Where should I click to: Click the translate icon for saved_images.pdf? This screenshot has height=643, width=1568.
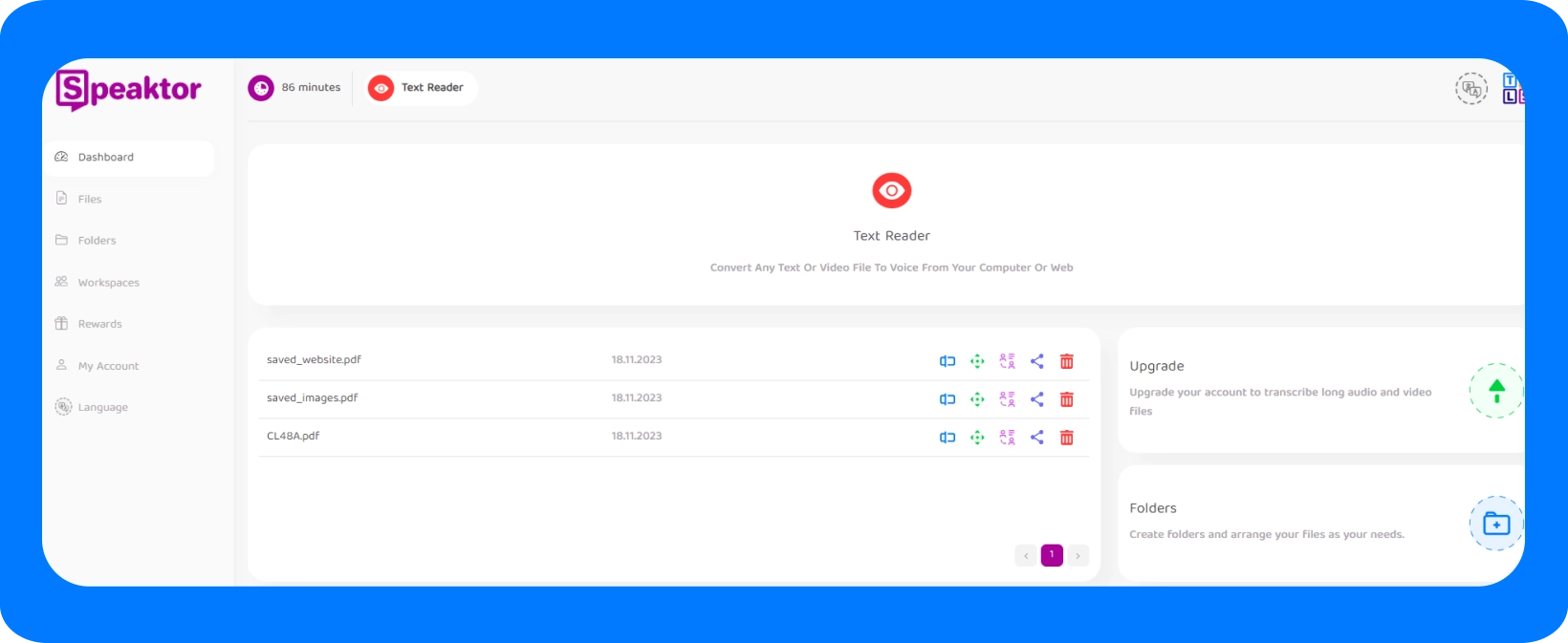point(1007,399)
